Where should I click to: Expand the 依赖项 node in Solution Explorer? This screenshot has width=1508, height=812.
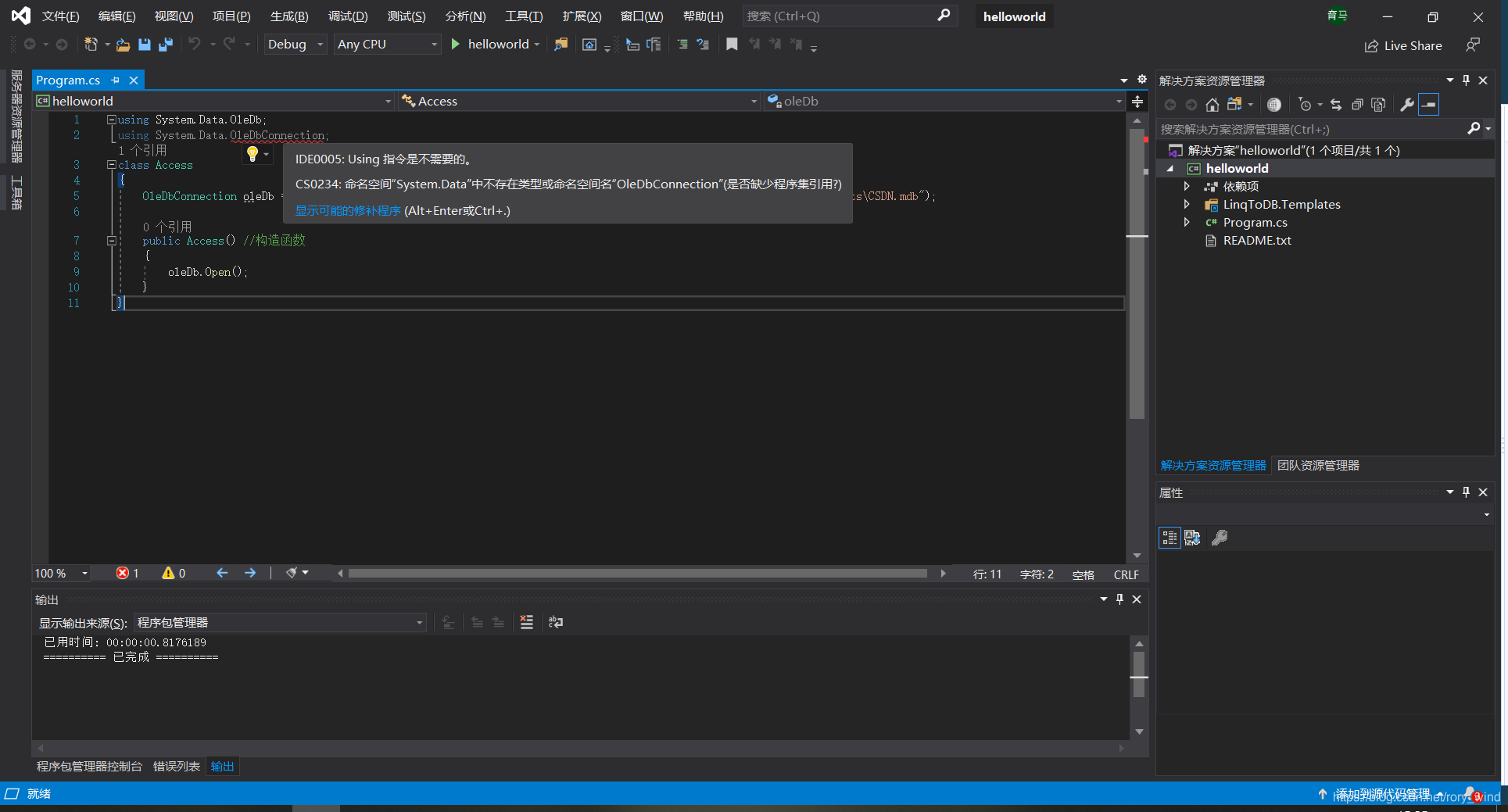(1187, 186)
